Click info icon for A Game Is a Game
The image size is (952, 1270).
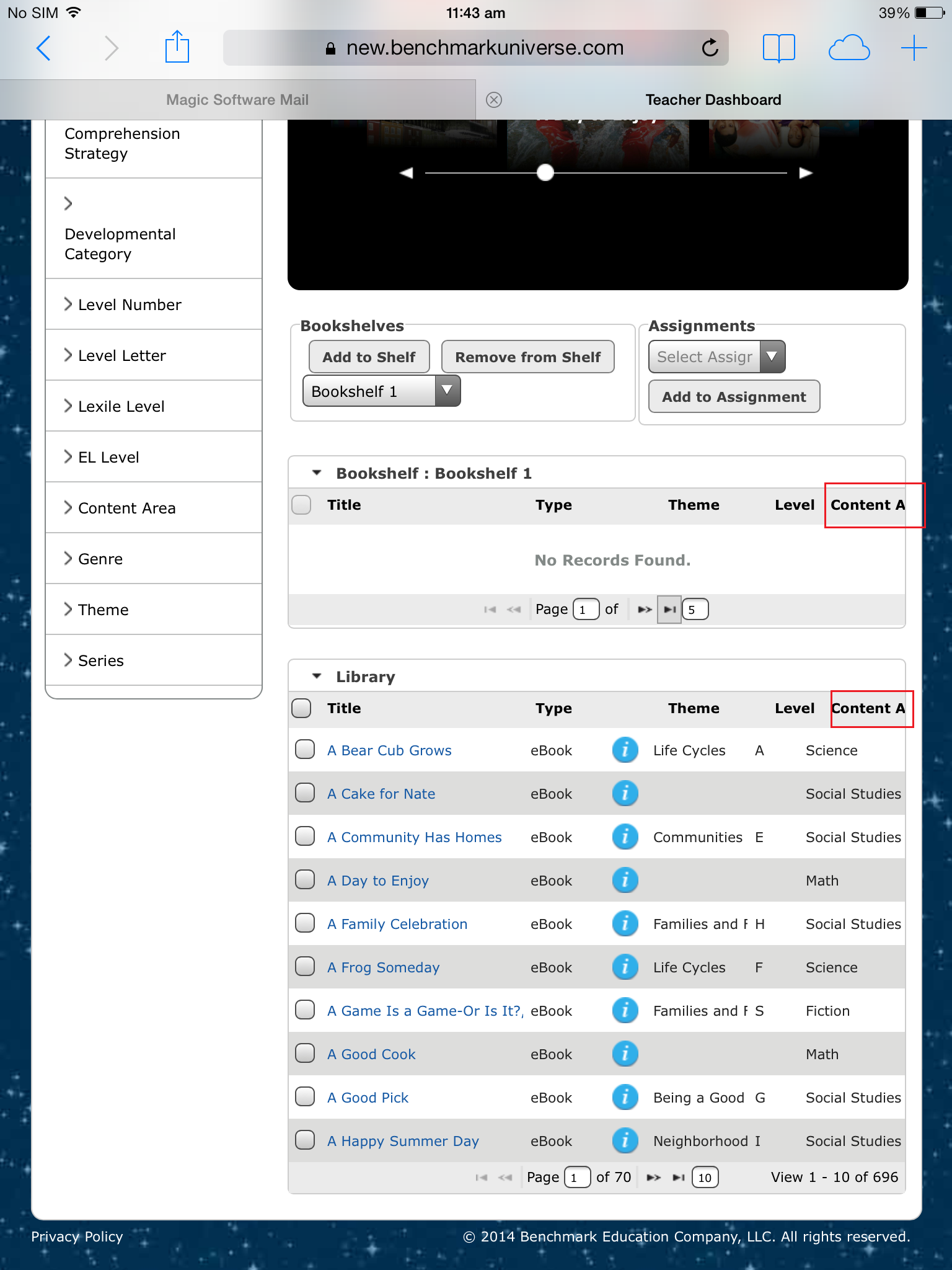[x=625, y=1011]
